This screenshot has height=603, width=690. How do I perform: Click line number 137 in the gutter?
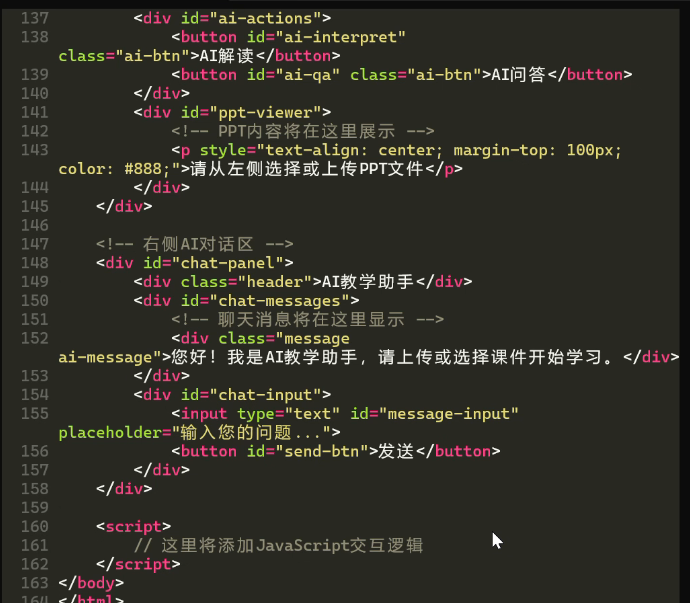click(x=35, y=18)
